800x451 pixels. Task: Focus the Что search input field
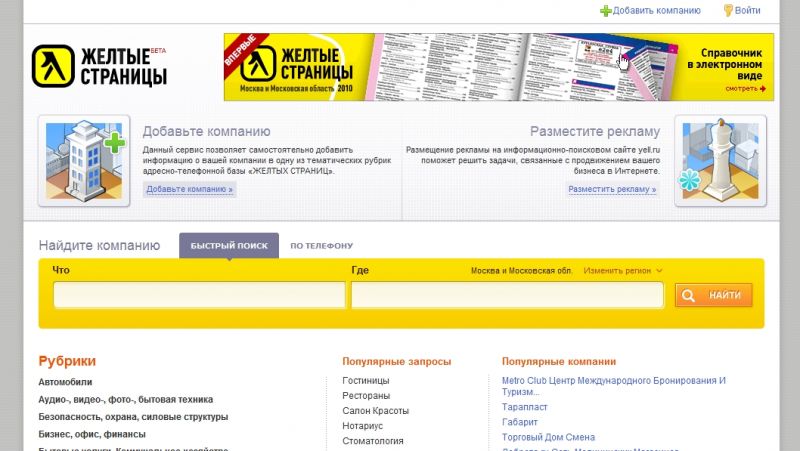coord(199,295)
